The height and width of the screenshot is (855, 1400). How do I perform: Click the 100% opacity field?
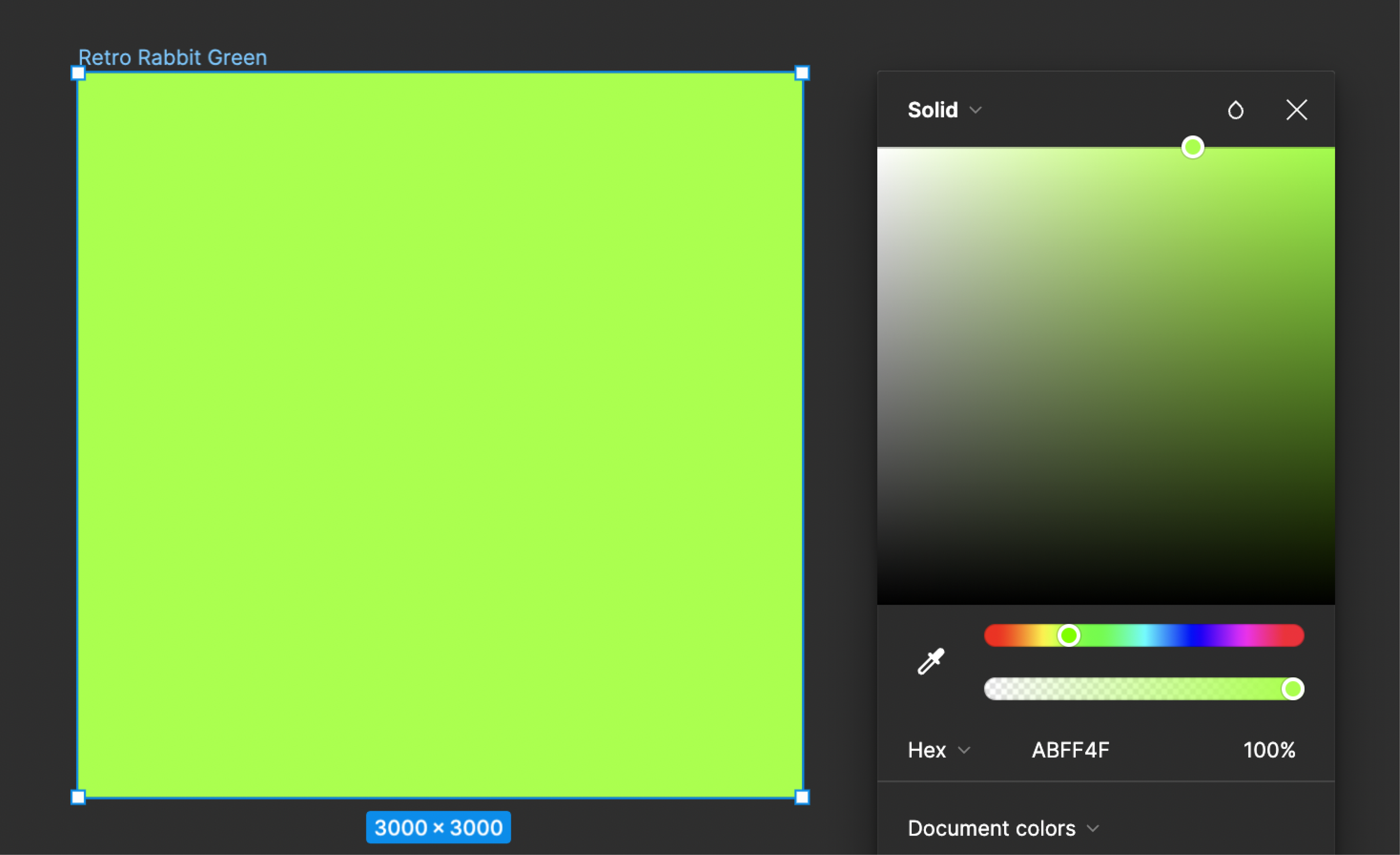tap(1269, 750)
